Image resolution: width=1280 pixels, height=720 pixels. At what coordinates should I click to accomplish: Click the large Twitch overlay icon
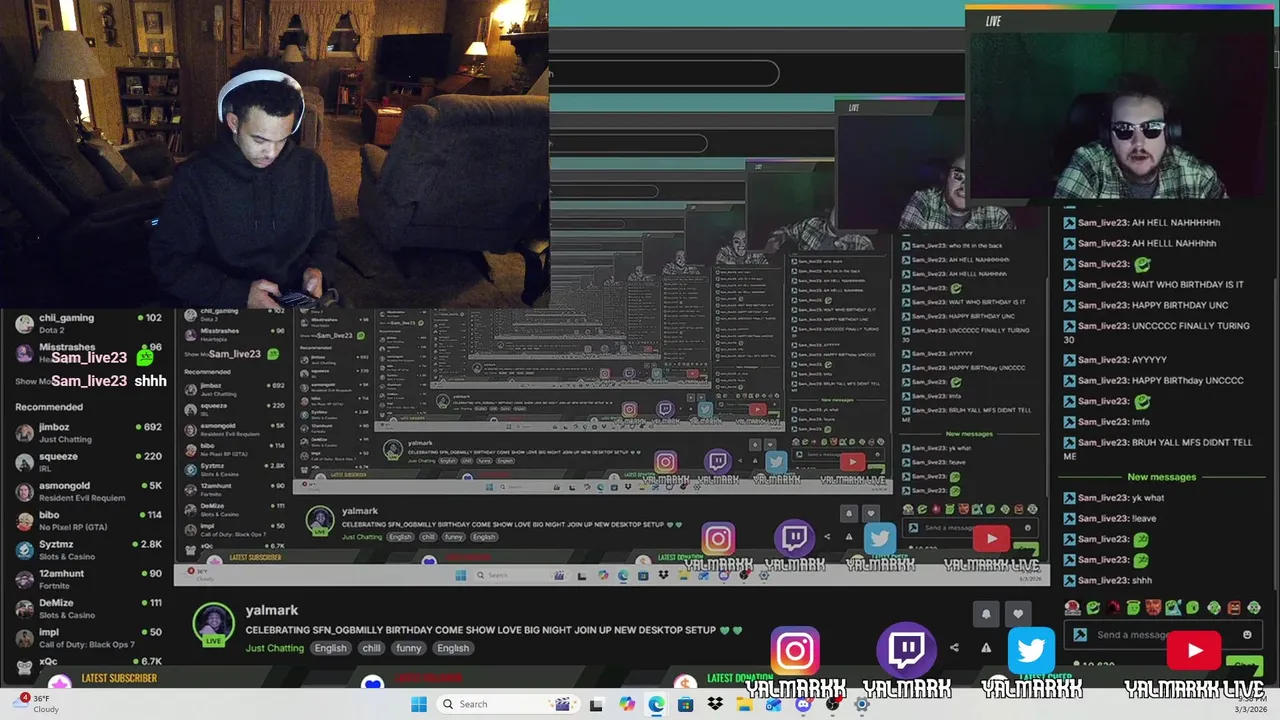coord(906,651)
